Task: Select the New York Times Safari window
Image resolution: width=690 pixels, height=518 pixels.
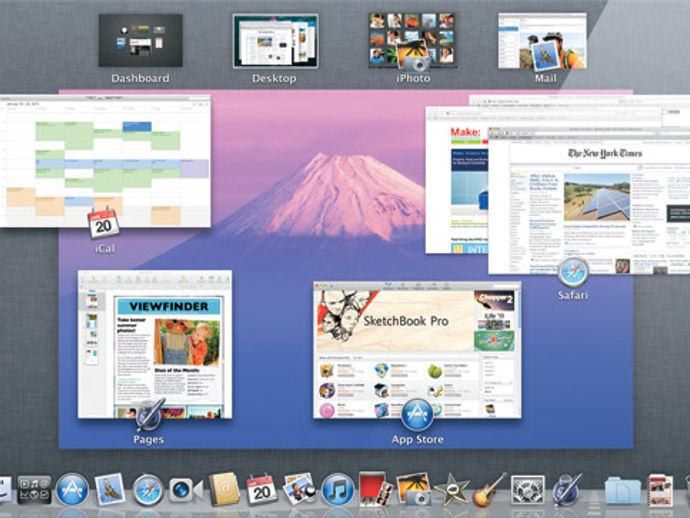Action: (589, 201)
